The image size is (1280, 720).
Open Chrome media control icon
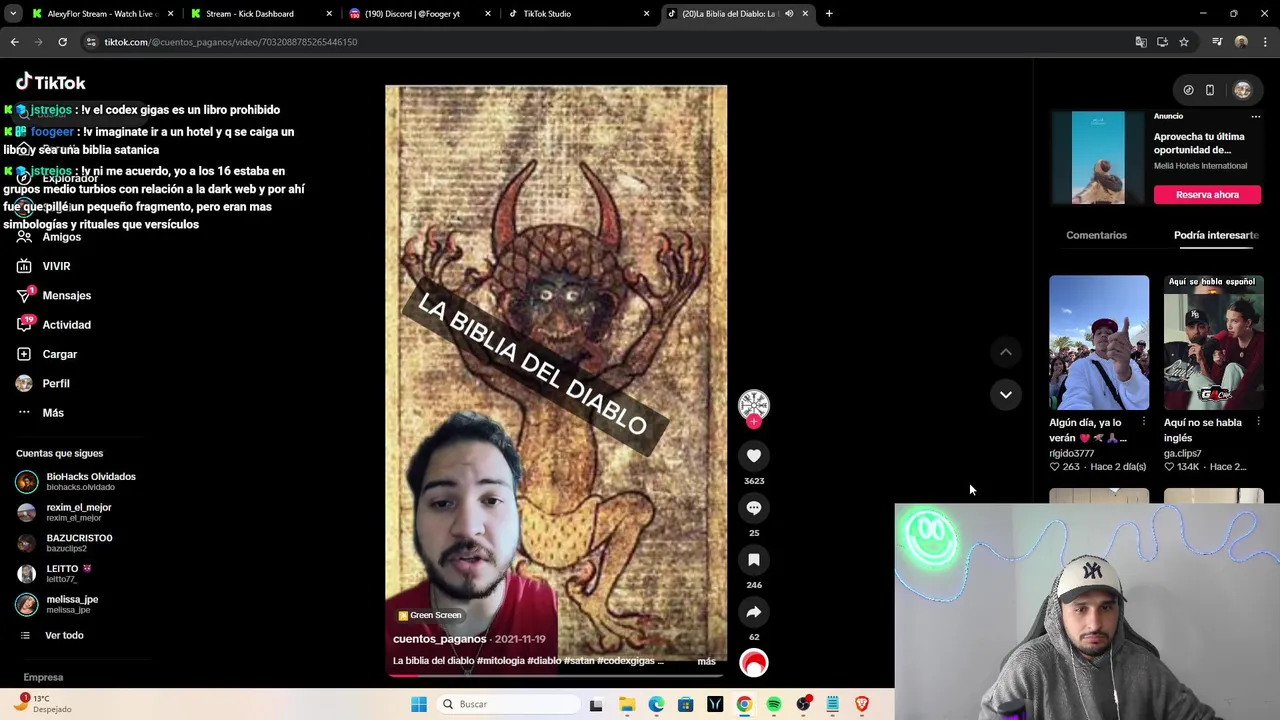[1217, 42]
